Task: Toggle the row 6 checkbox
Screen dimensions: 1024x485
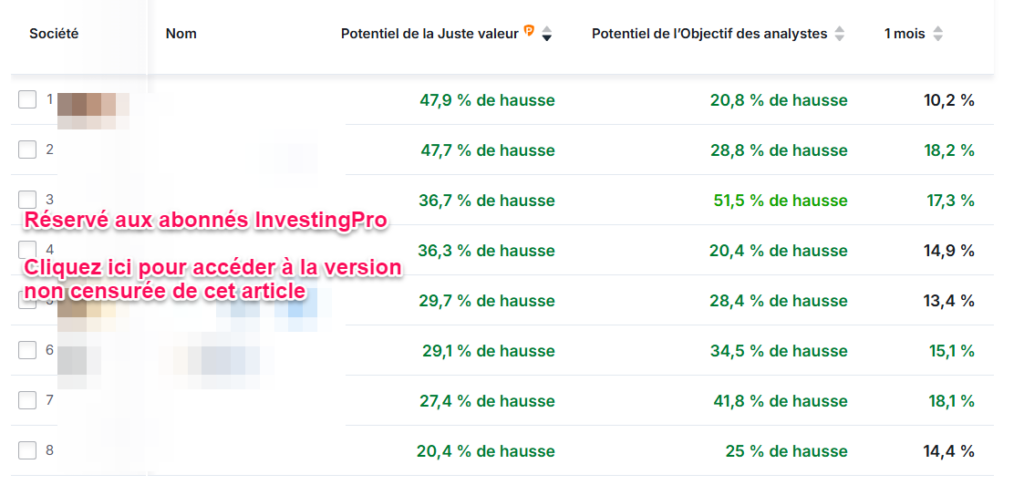Action: (x=28, y=350)
